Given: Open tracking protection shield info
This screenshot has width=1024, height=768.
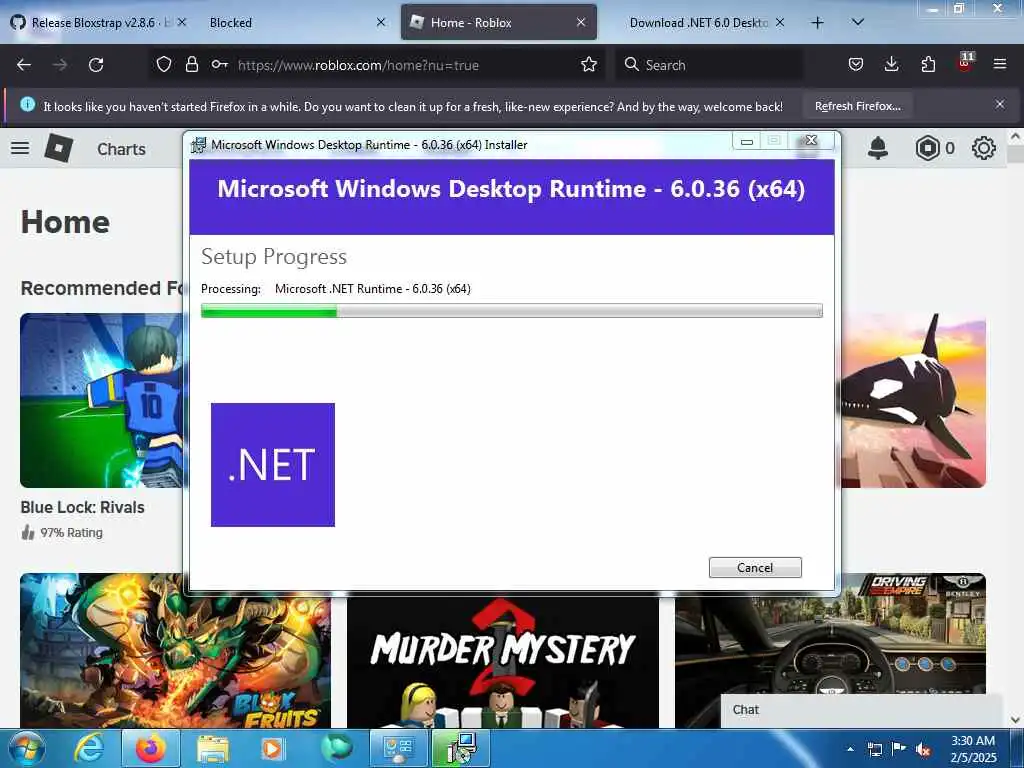Looking at the screenshot, I should (x=164, y=65).
